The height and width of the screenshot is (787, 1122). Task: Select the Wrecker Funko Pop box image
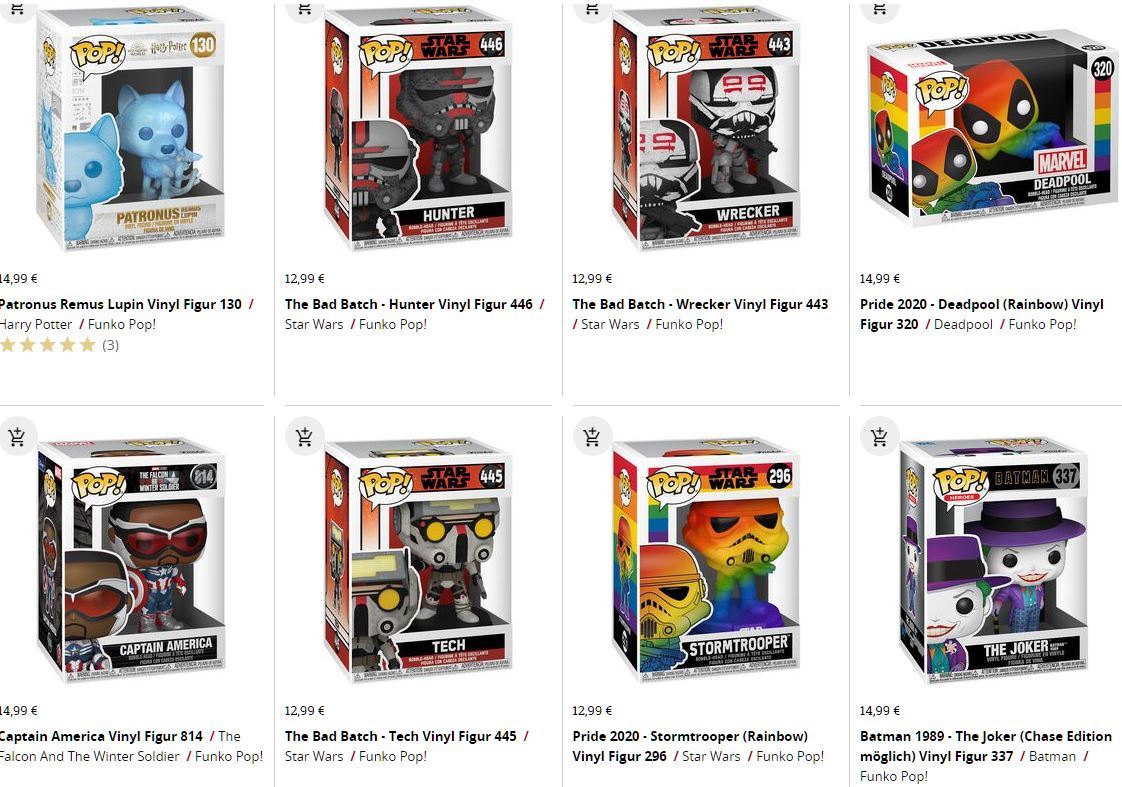706,130
